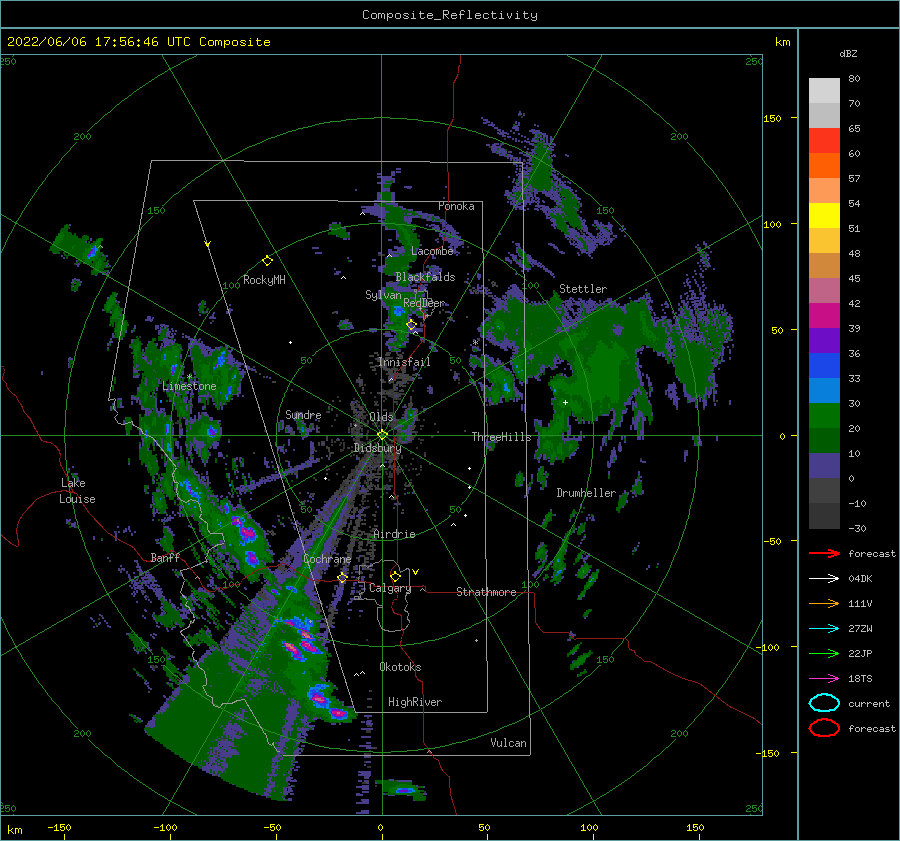Viewport: 900px width, 841px height.
Task: Click the Lacombe city label
Action: (432, 251)
